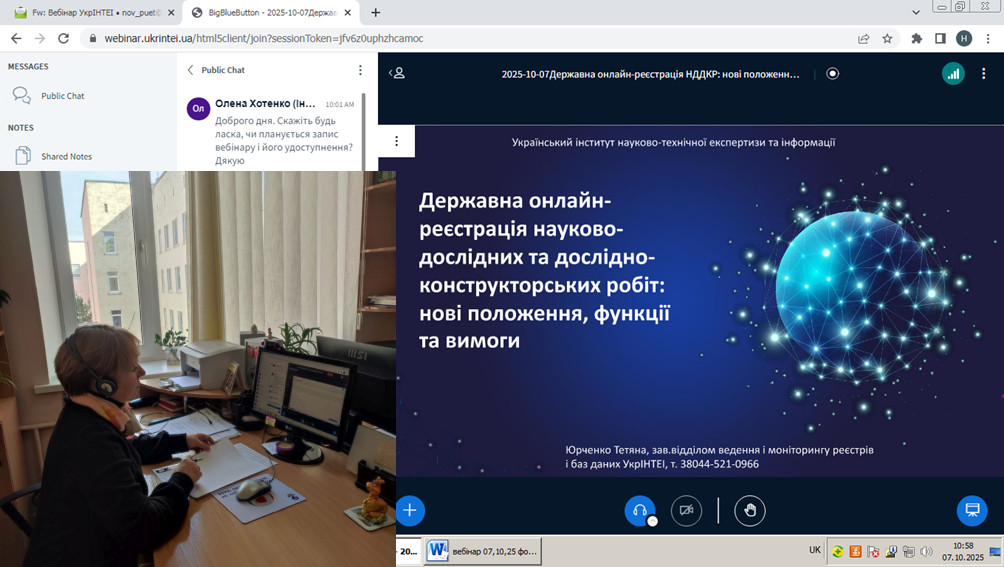
Task: Click the recording indicator next to the title
Action: (833, 73)
